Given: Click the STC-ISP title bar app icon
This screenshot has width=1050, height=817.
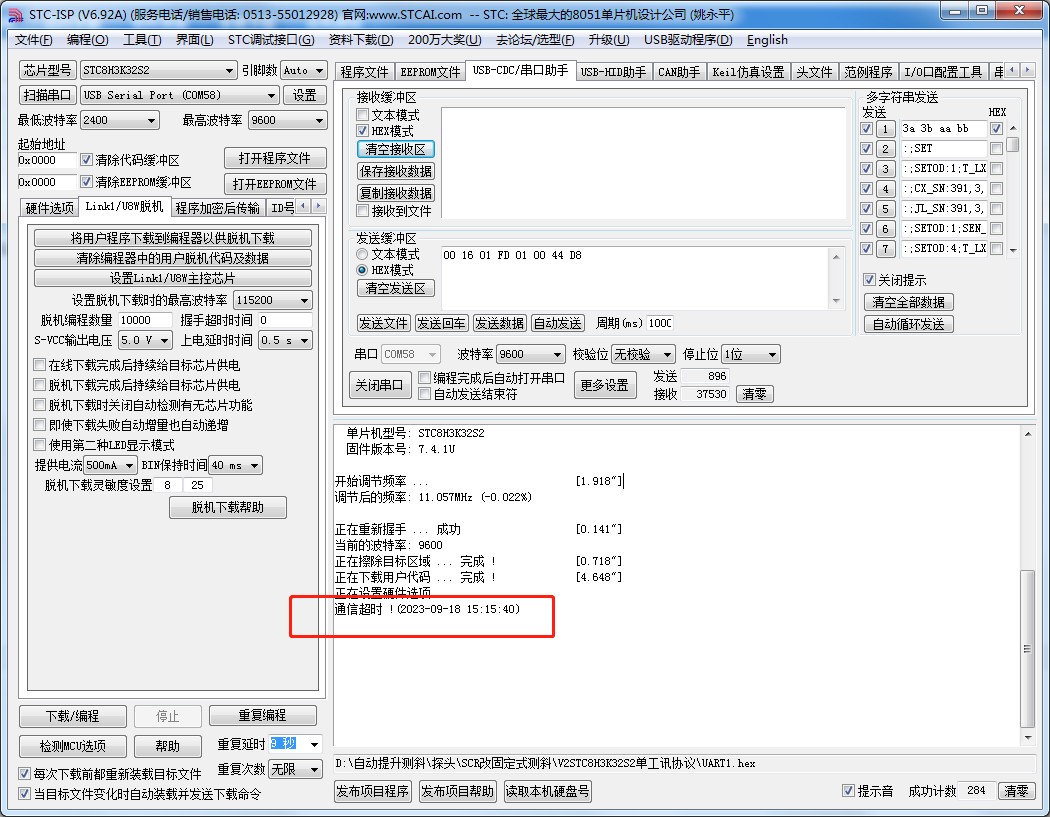Looking at the screenshot, I should click(14, 14).
